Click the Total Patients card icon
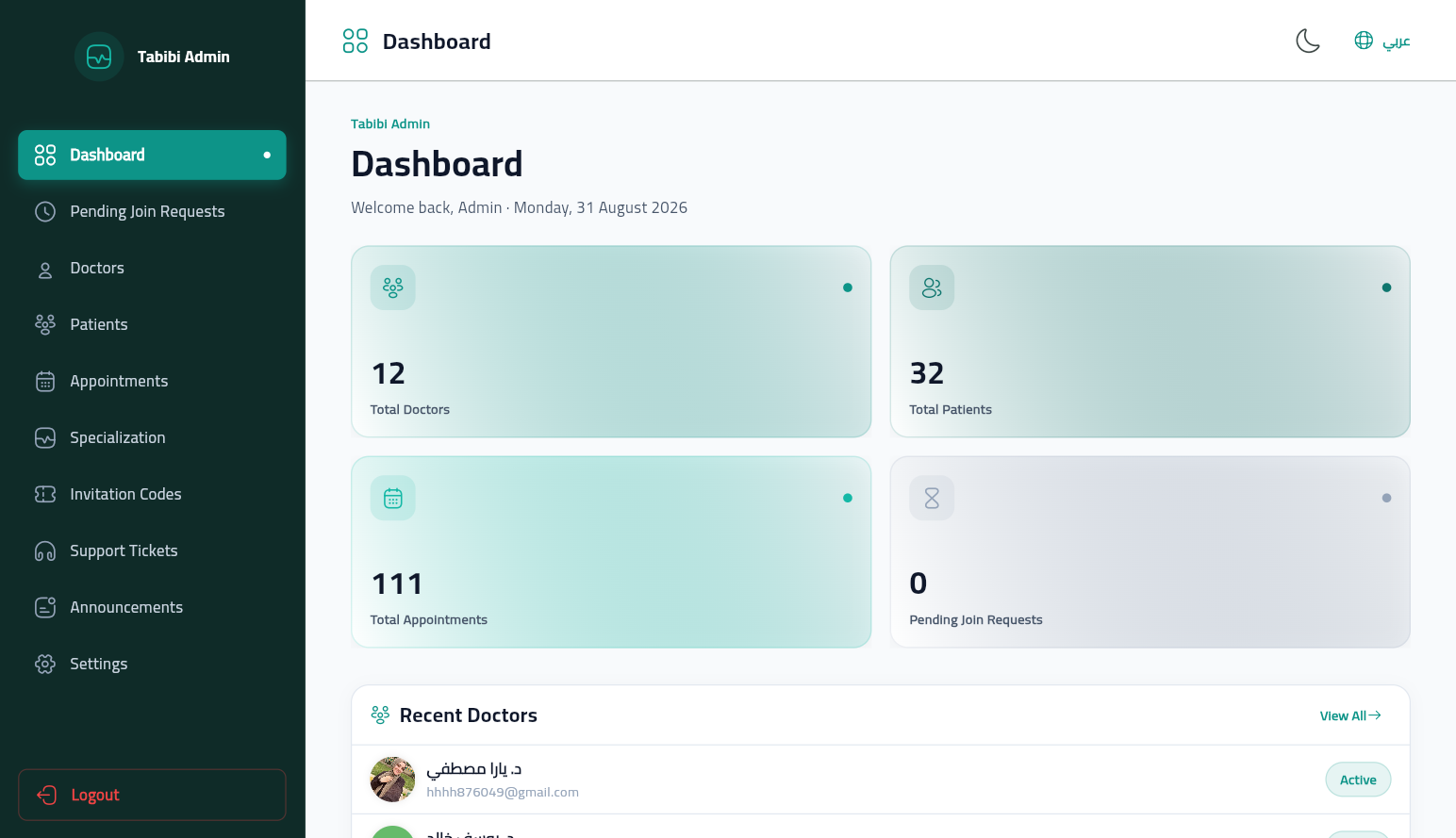The height and width of the screenshot is (838, 1456). (932, 288)
